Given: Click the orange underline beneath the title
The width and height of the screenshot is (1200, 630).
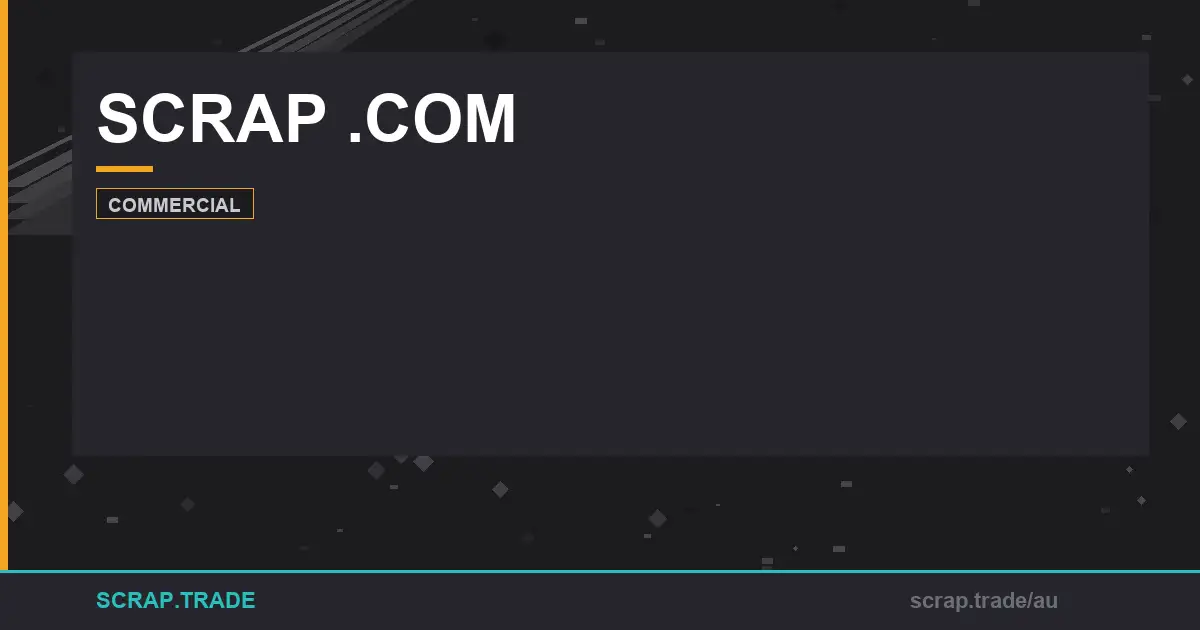Looking at the screenshot, I should coord(124,169).
